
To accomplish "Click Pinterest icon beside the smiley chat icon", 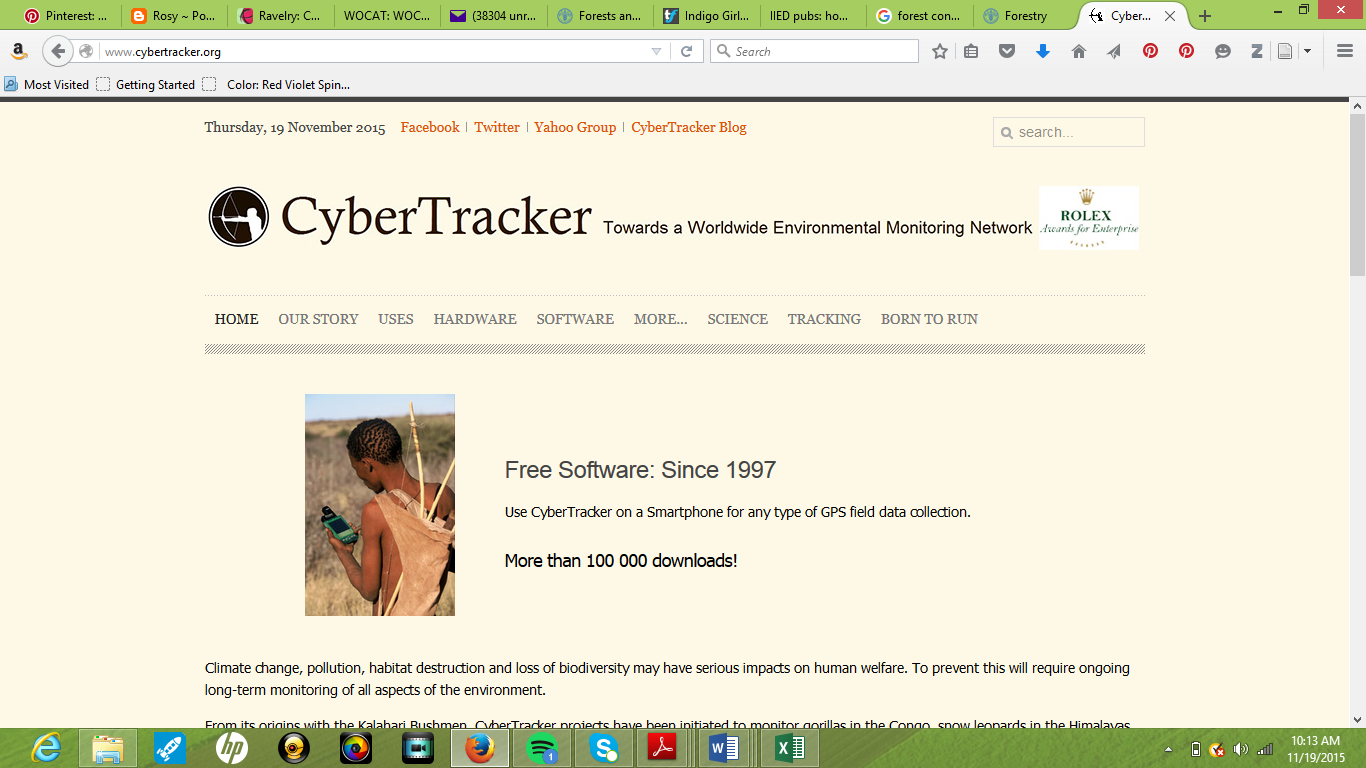I will [x=1186, y=51].
